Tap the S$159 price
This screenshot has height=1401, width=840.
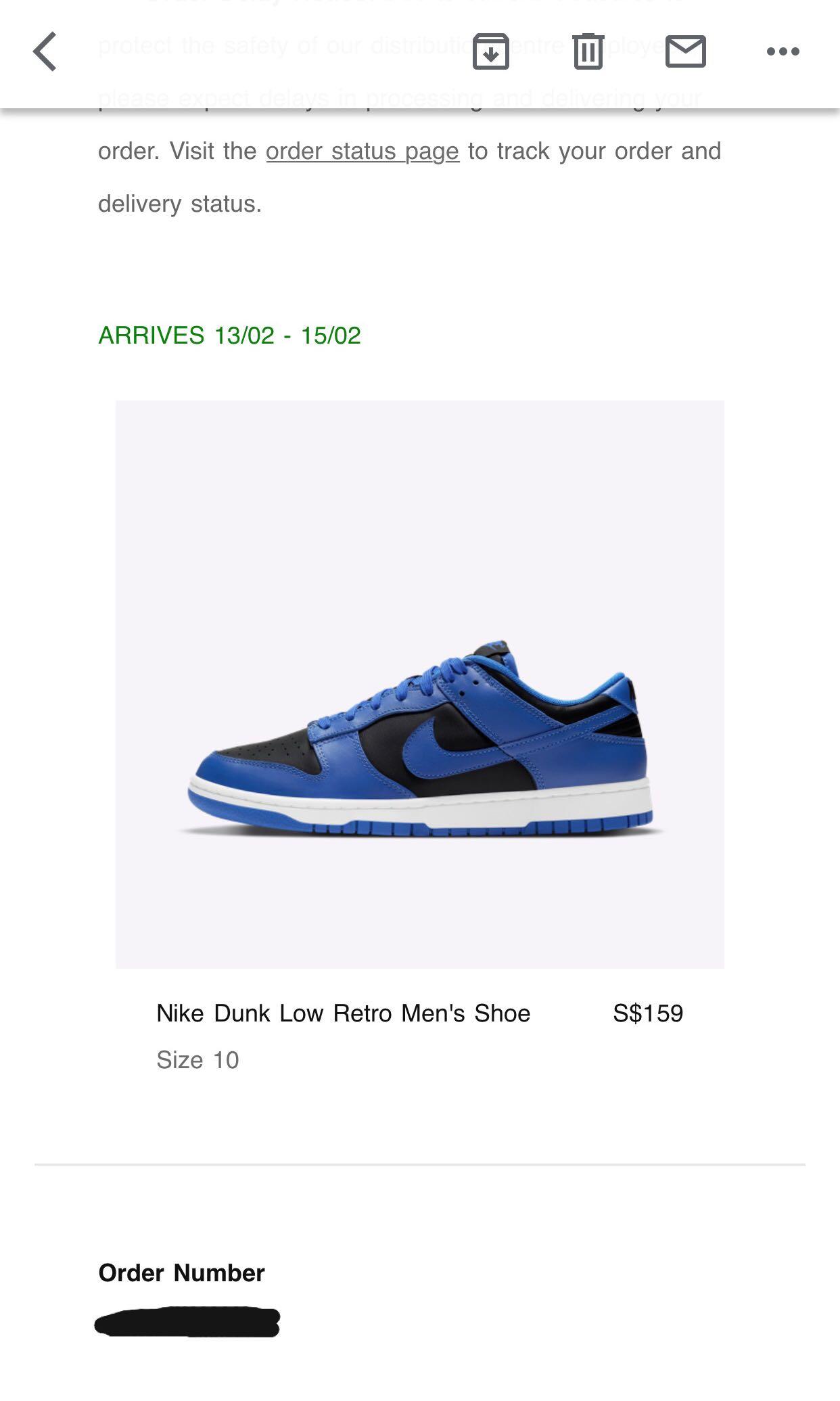click(648, 1013)
